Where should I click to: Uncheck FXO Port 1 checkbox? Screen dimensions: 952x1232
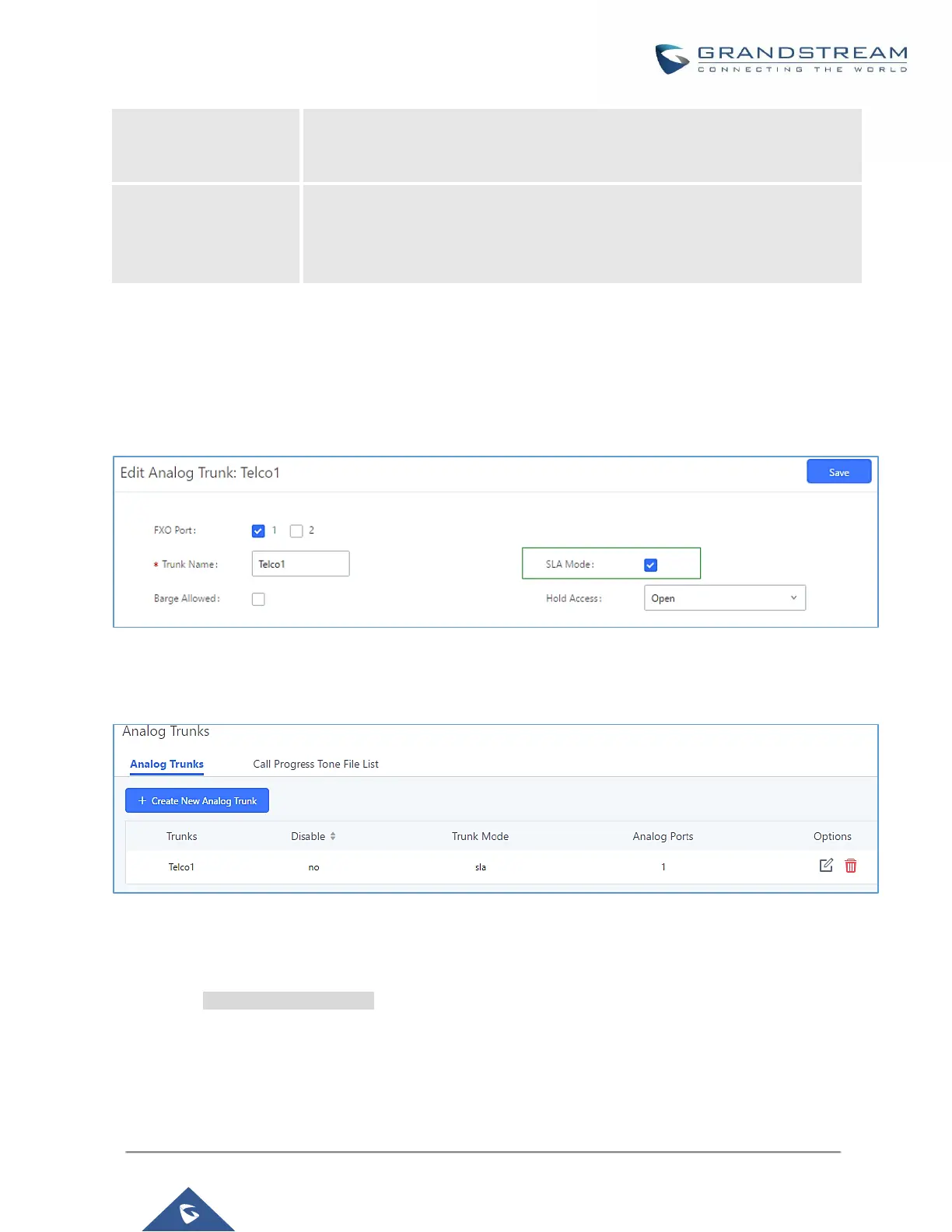(258, 531)
